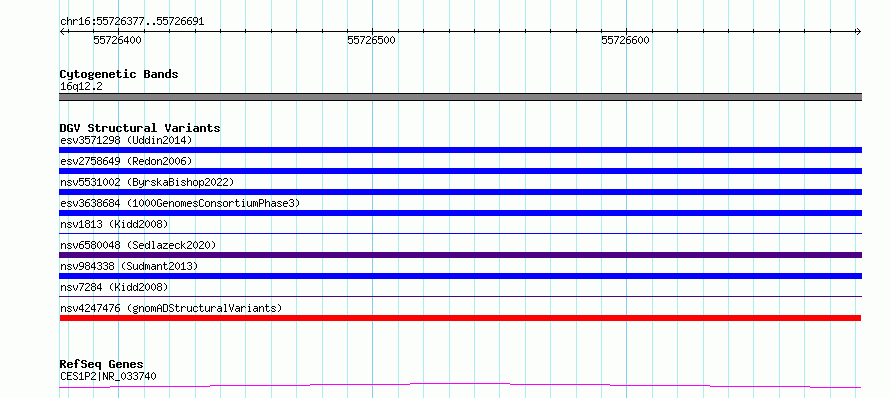Click the CES1P2|NR_033740 gene label

pos(108,376)
